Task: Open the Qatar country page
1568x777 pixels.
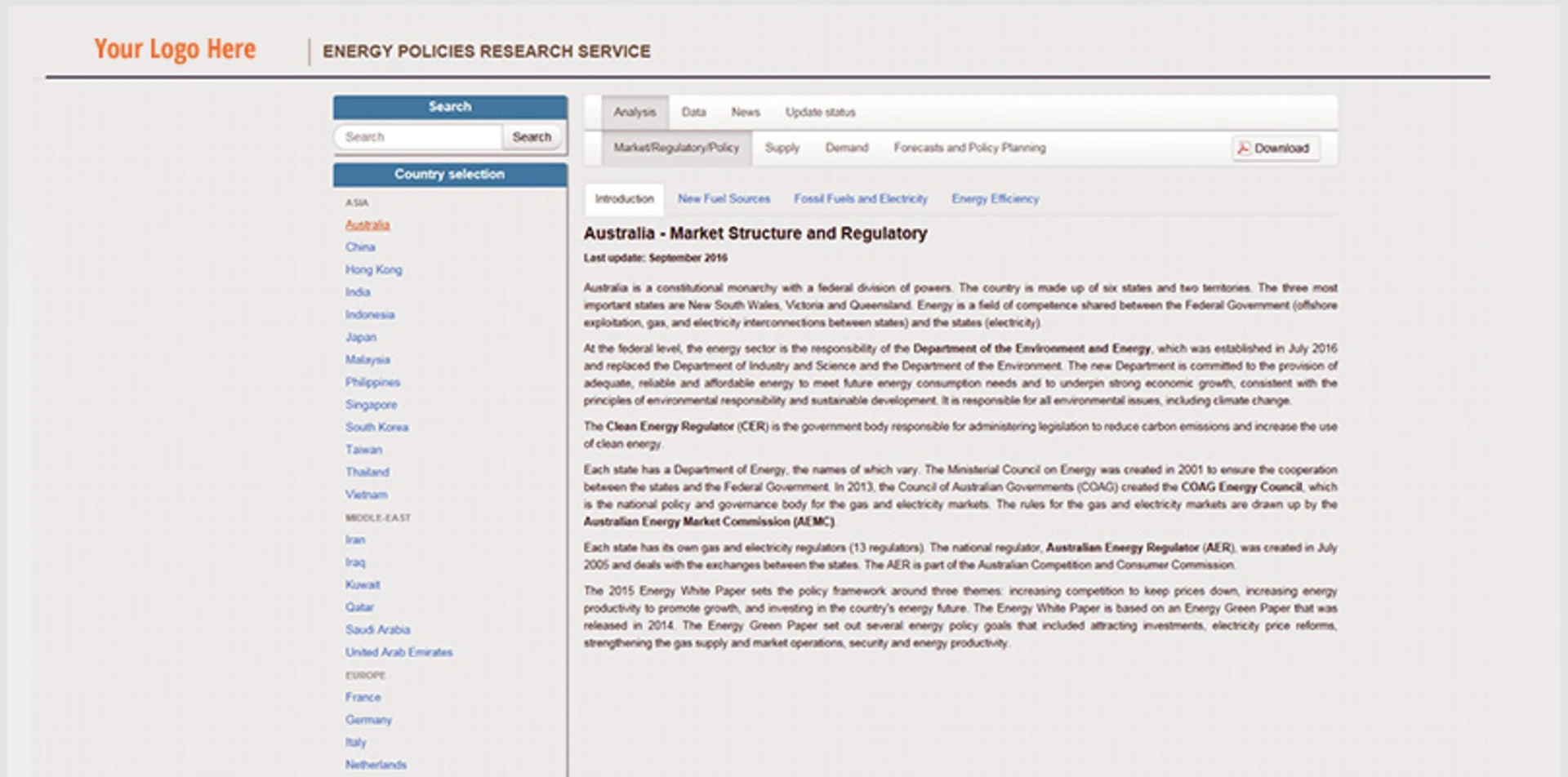Action: pos(359,606)
